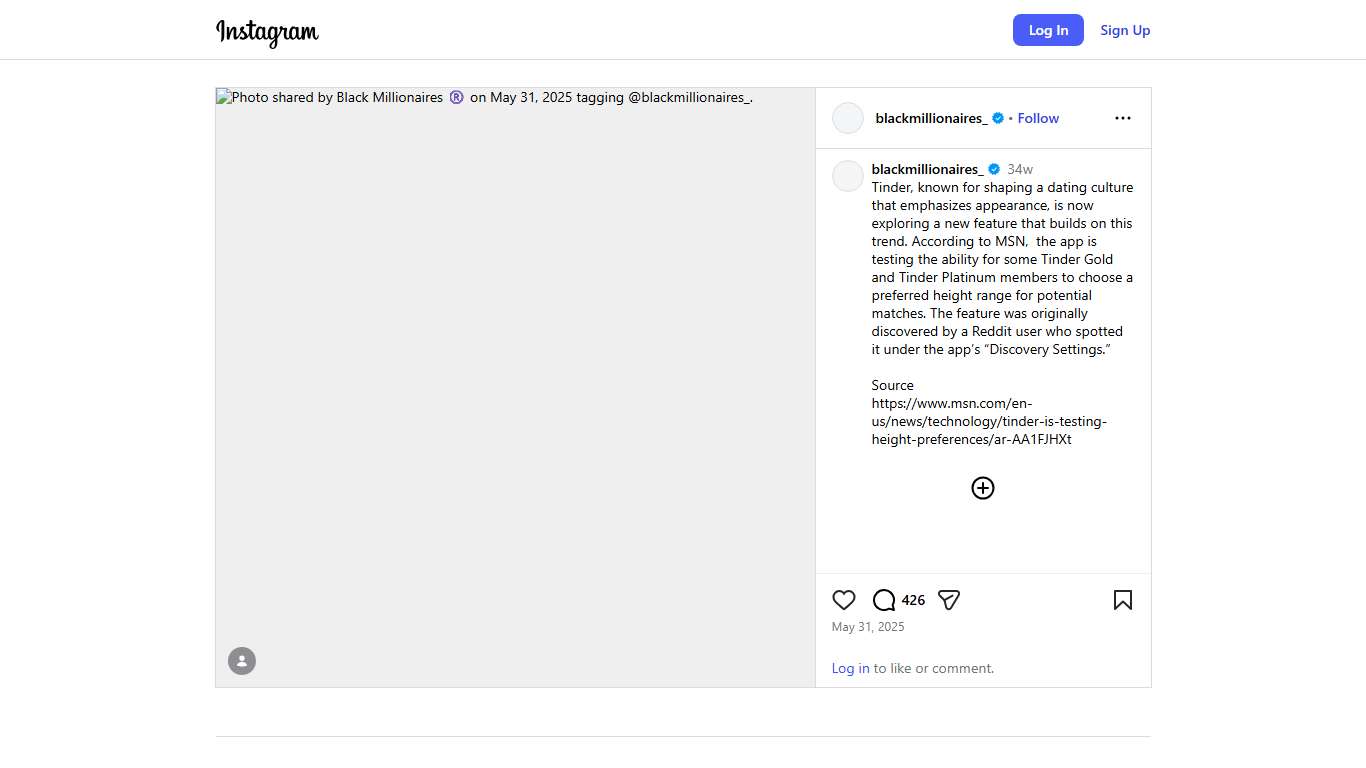Click 'Log in' to like or comment

click(x=850, y=668)
